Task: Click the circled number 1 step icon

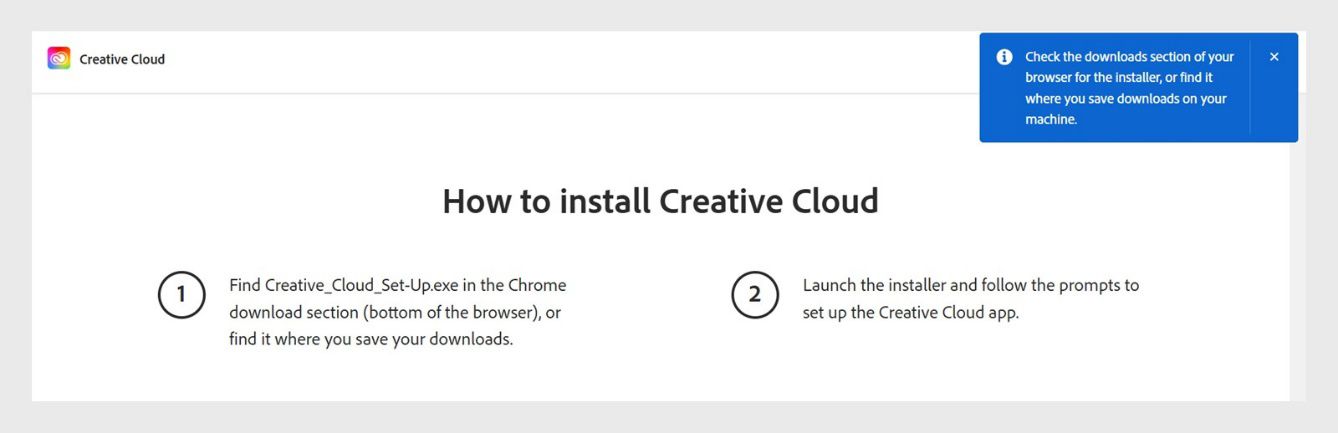Action: click(181, 294)
